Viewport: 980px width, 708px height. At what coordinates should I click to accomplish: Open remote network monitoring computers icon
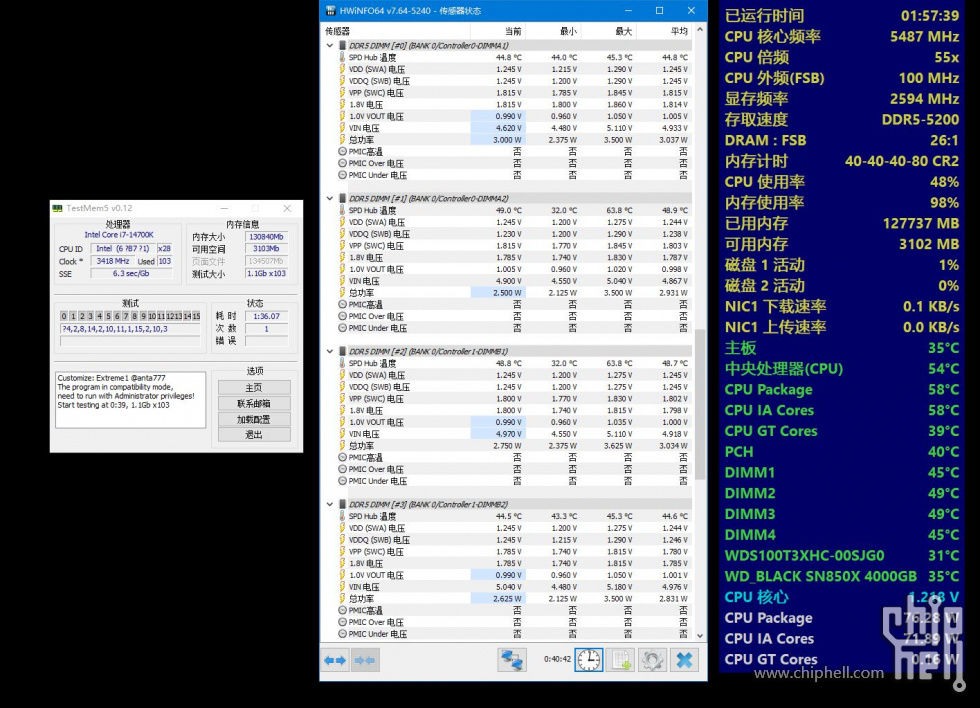[x=512, y=661]
